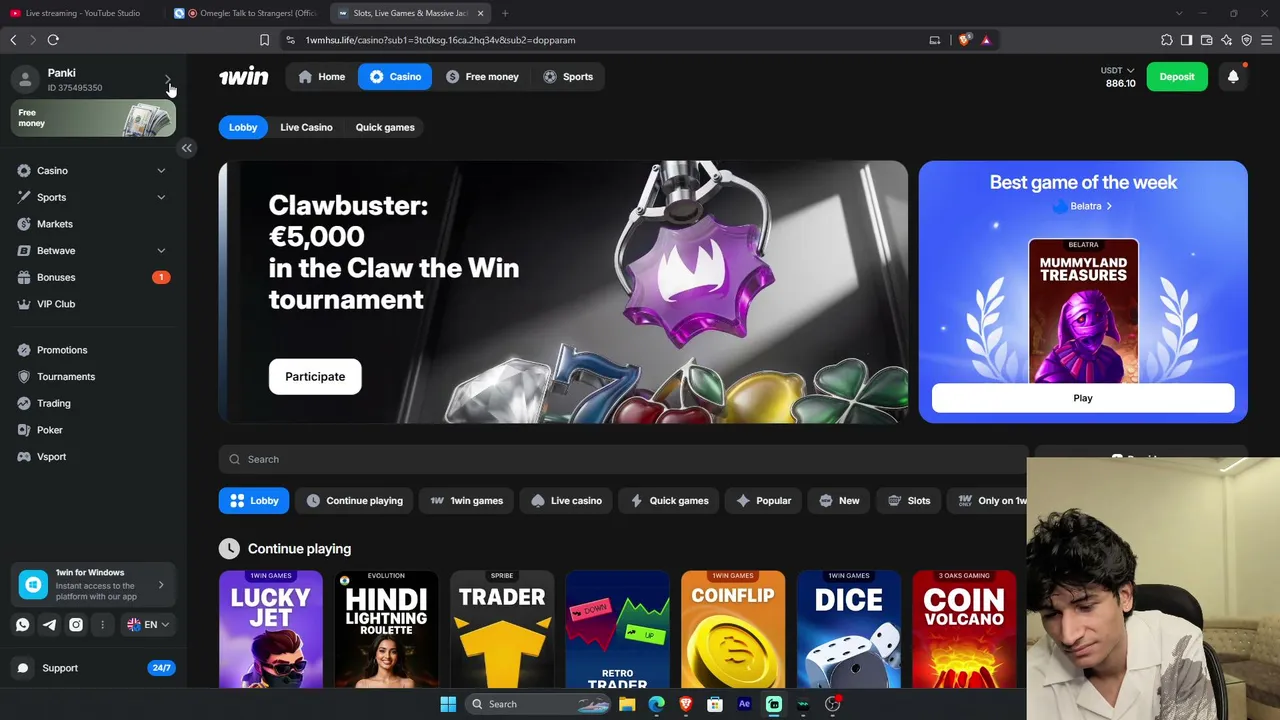Open the notifications bell
The width and height of the screenshot is (1280, 720).
click(1233, 77)
